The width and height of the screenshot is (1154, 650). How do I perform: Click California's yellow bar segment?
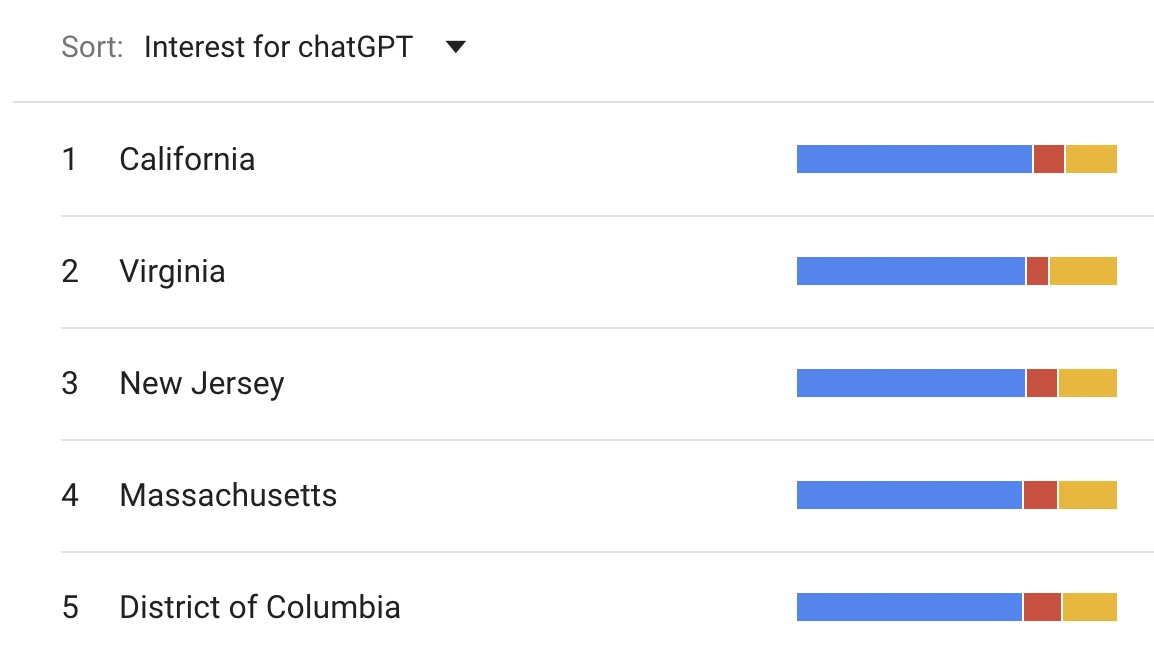coord(1091,159)
